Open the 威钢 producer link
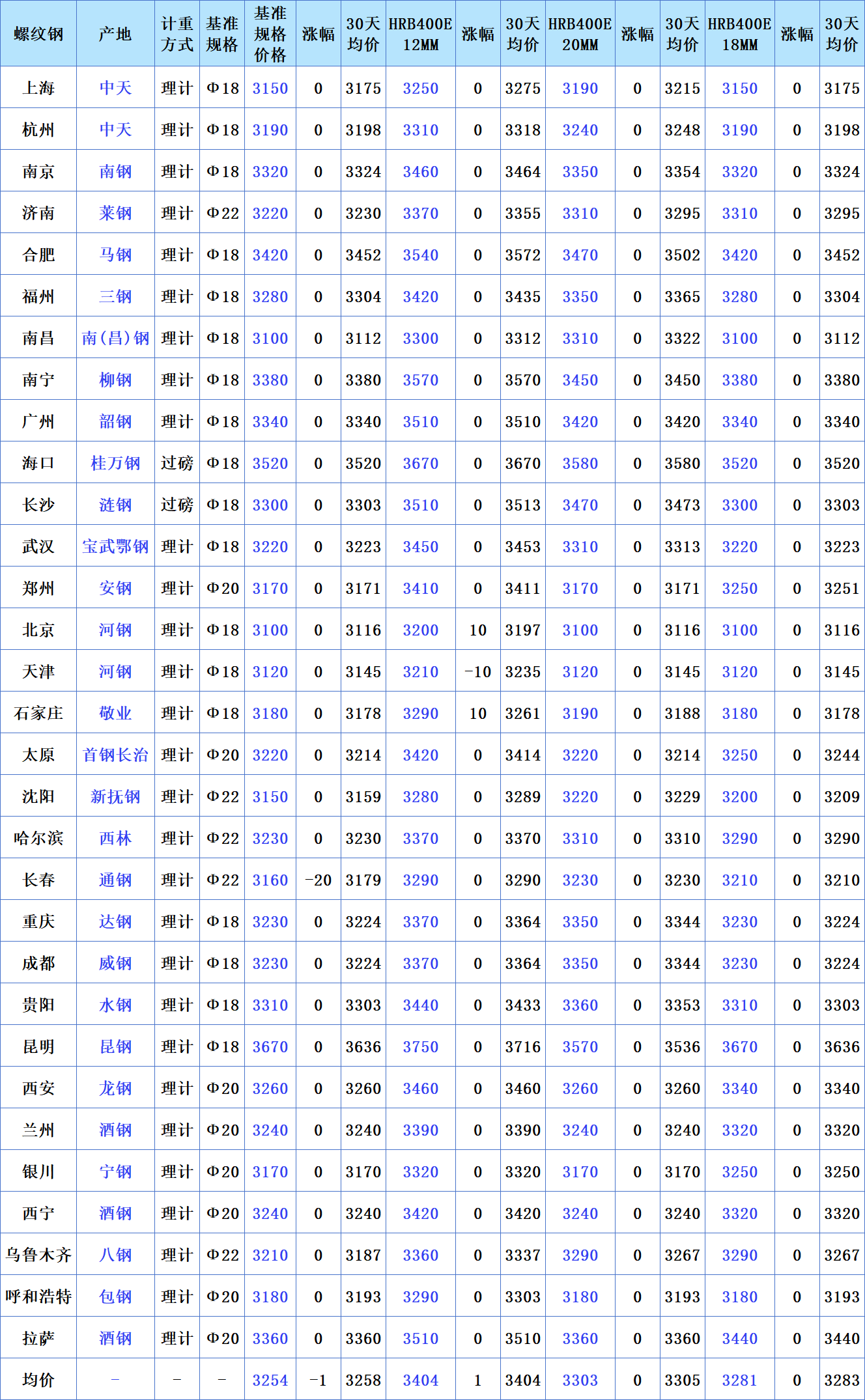Viewport: 865px width, 1400px height. point(115,963)
